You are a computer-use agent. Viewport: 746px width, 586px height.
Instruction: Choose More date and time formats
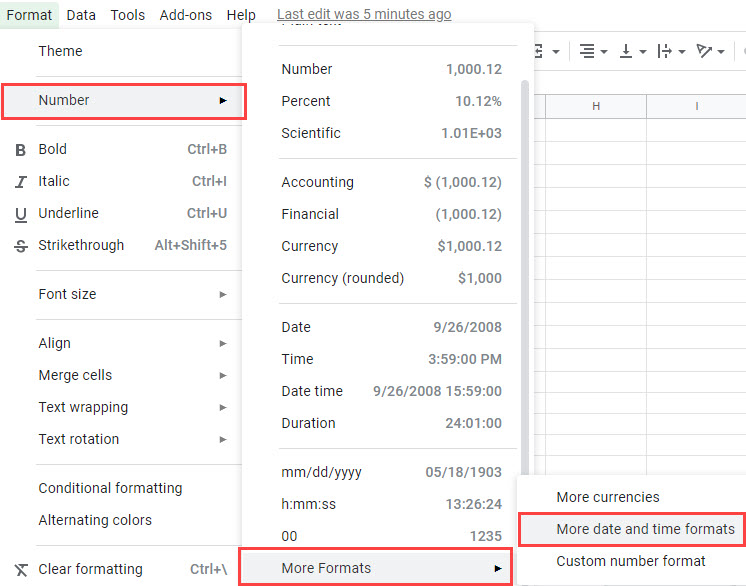point(646,529)
